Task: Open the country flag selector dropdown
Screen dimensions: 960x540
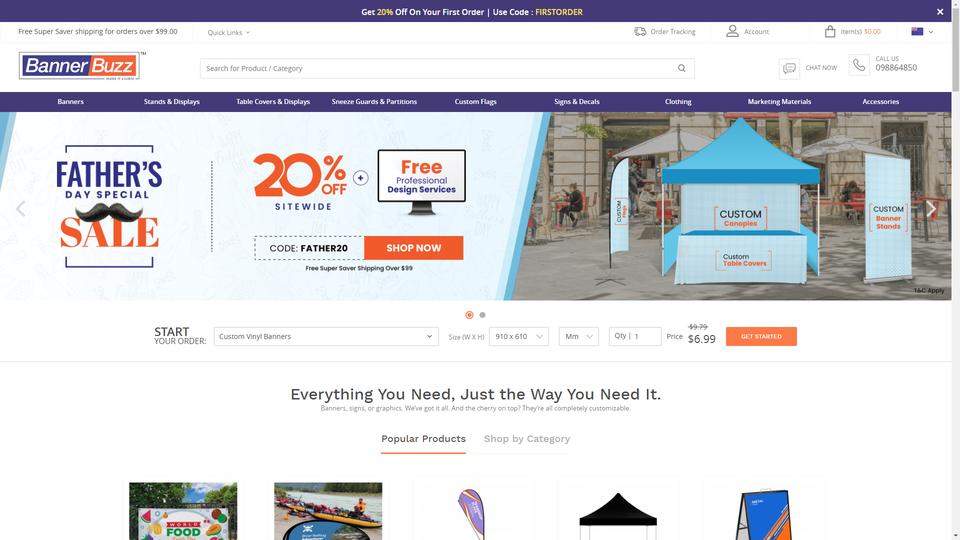Action: click(922, 31)
